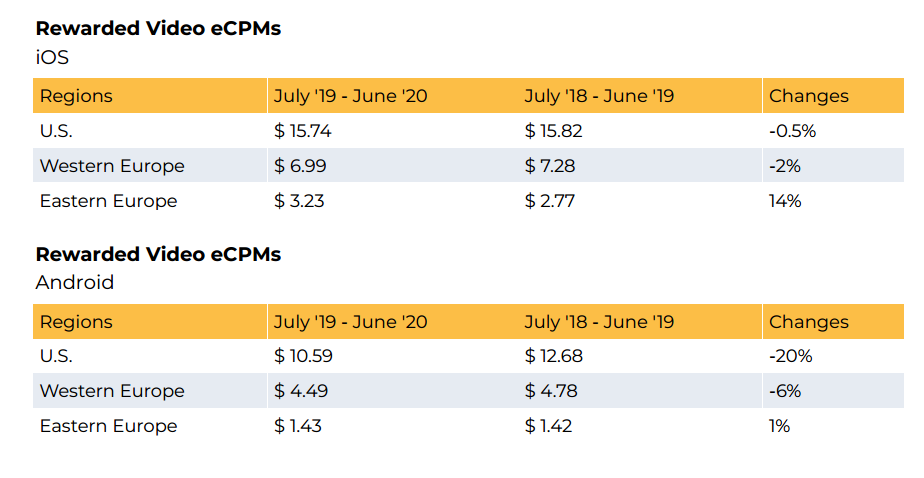The width and height of the screenshot is (924, 478).
Task: Click the Android Rewarded Video eCPMs heading
Action: [x=158, y=255]
